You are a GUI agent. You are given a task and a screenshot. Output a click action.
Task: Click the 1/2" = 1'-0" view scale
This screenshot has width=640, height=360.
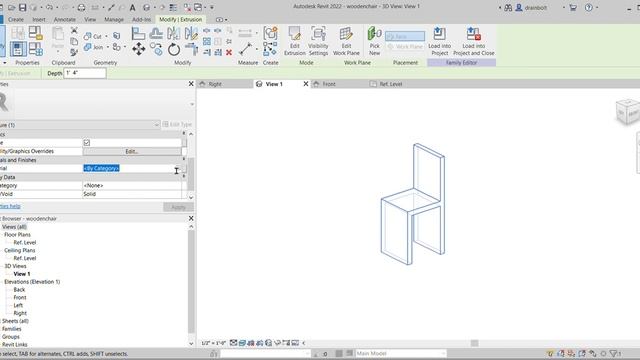point(213,343)
